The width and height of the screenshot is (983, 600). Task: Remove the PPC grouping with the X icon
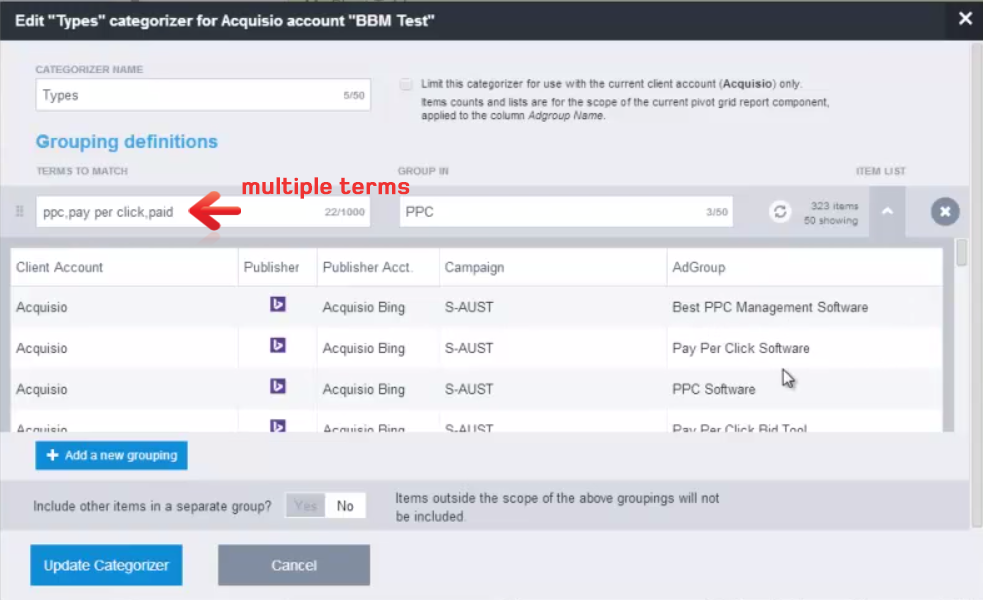(x=945, y=212)
